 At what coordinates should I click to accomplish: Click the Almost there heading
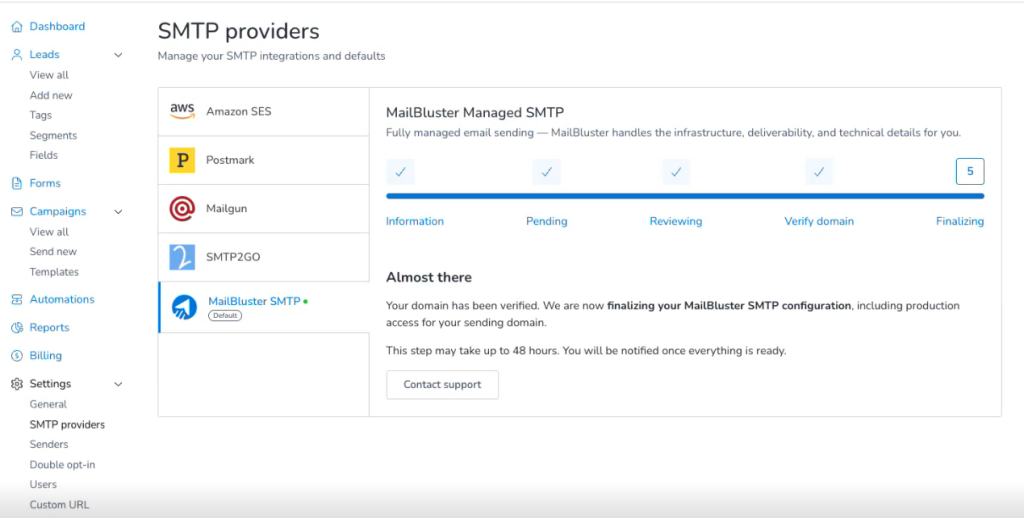tap(428, 278)
